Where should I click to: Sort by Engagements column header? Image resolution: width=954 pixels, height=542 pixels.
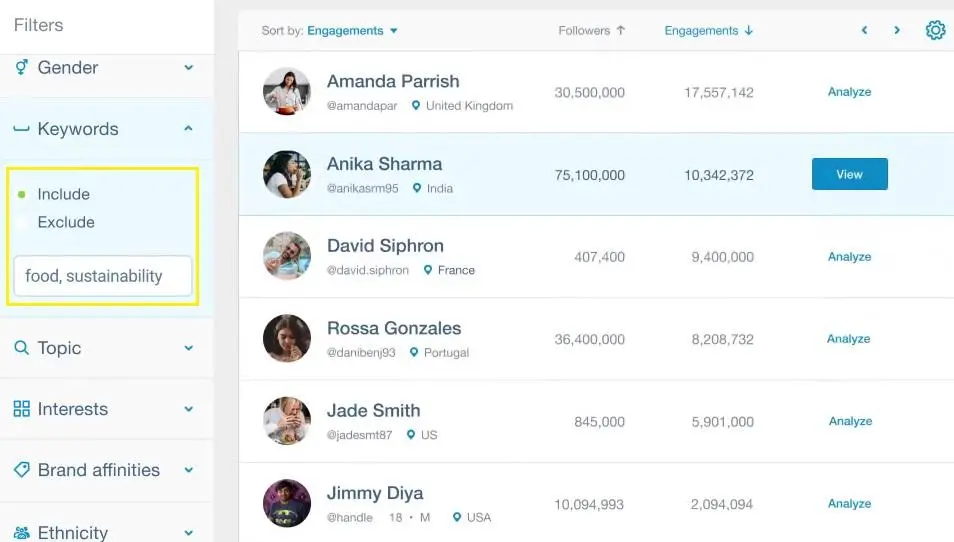[708, 31]
